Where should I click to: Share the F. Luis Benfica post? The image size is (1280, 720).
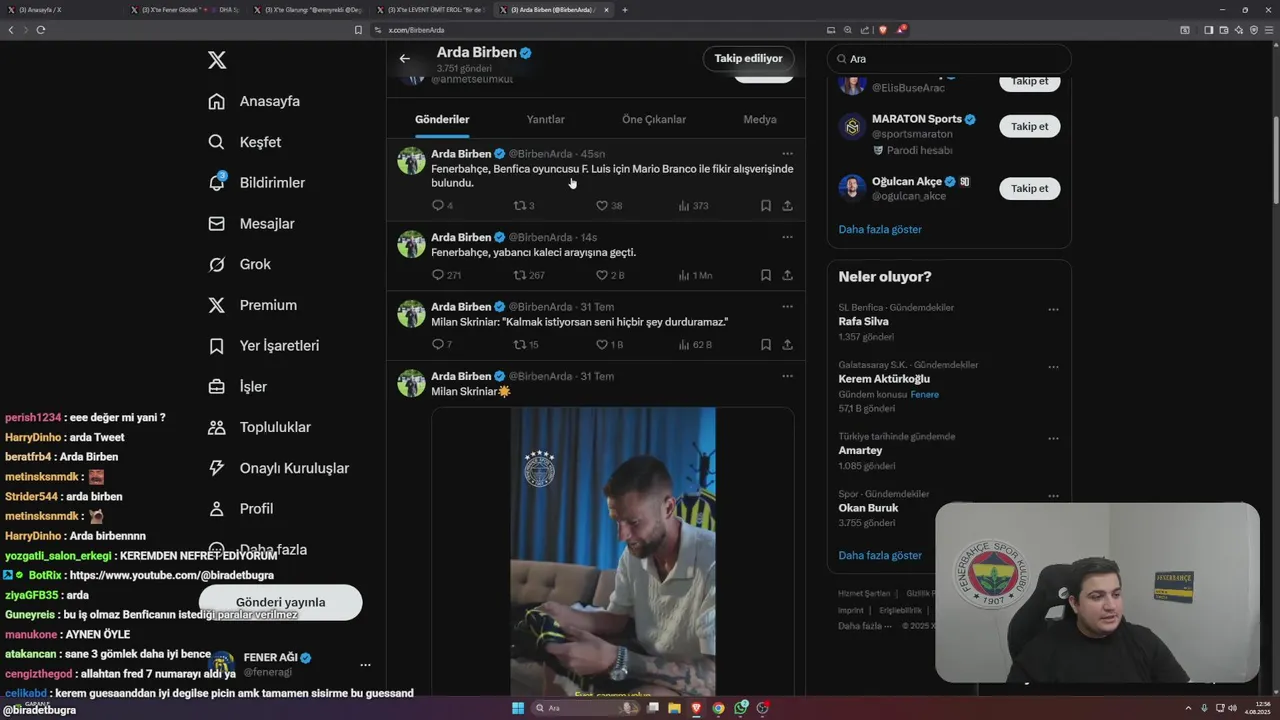tap(788, 206)
